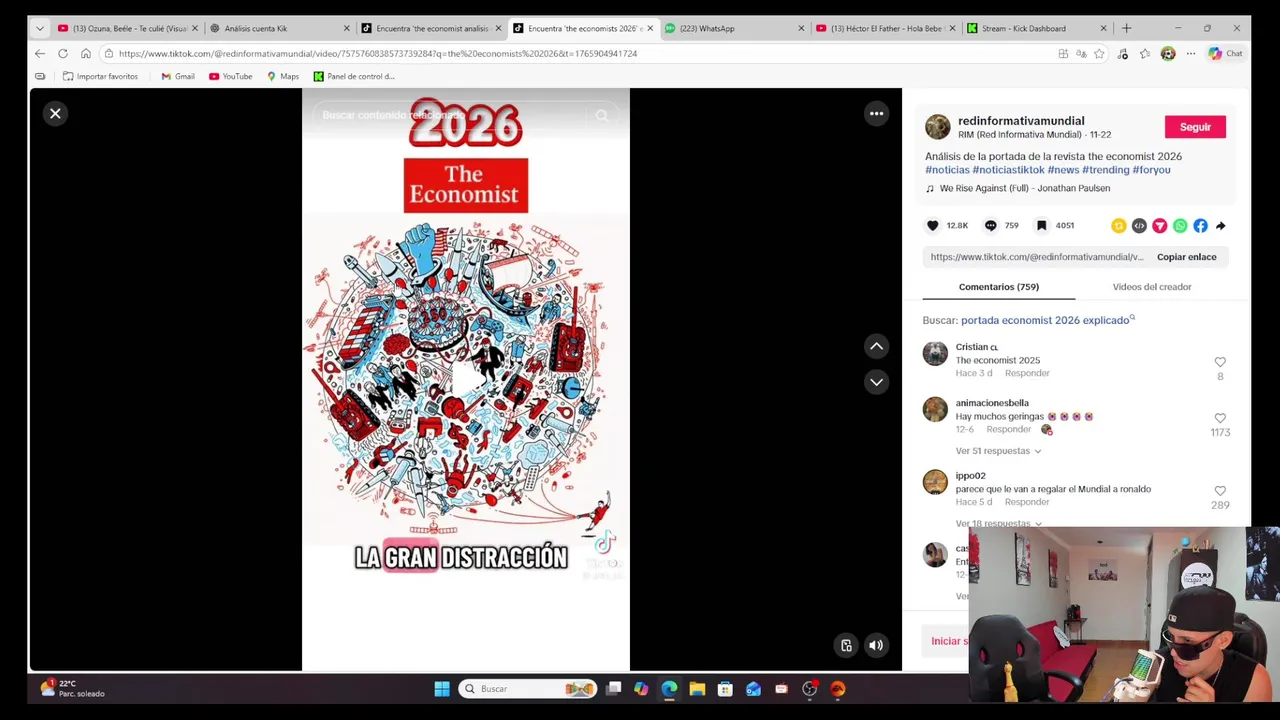The image size is (1280, 720).
Task: Reply to Cristian's comment with Responder
Action: click(x=1027, y=373)
